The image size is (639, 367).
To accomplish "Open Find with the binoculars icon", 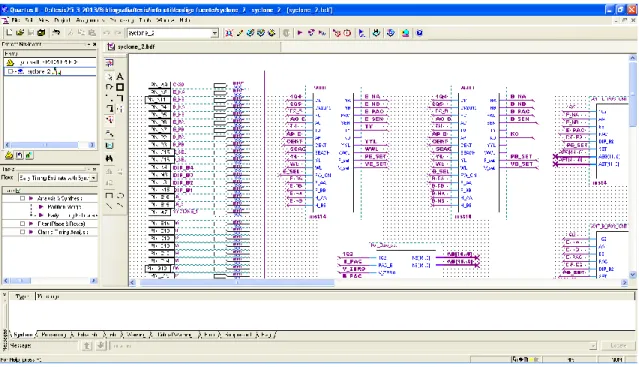I will (x=109, y=158).
